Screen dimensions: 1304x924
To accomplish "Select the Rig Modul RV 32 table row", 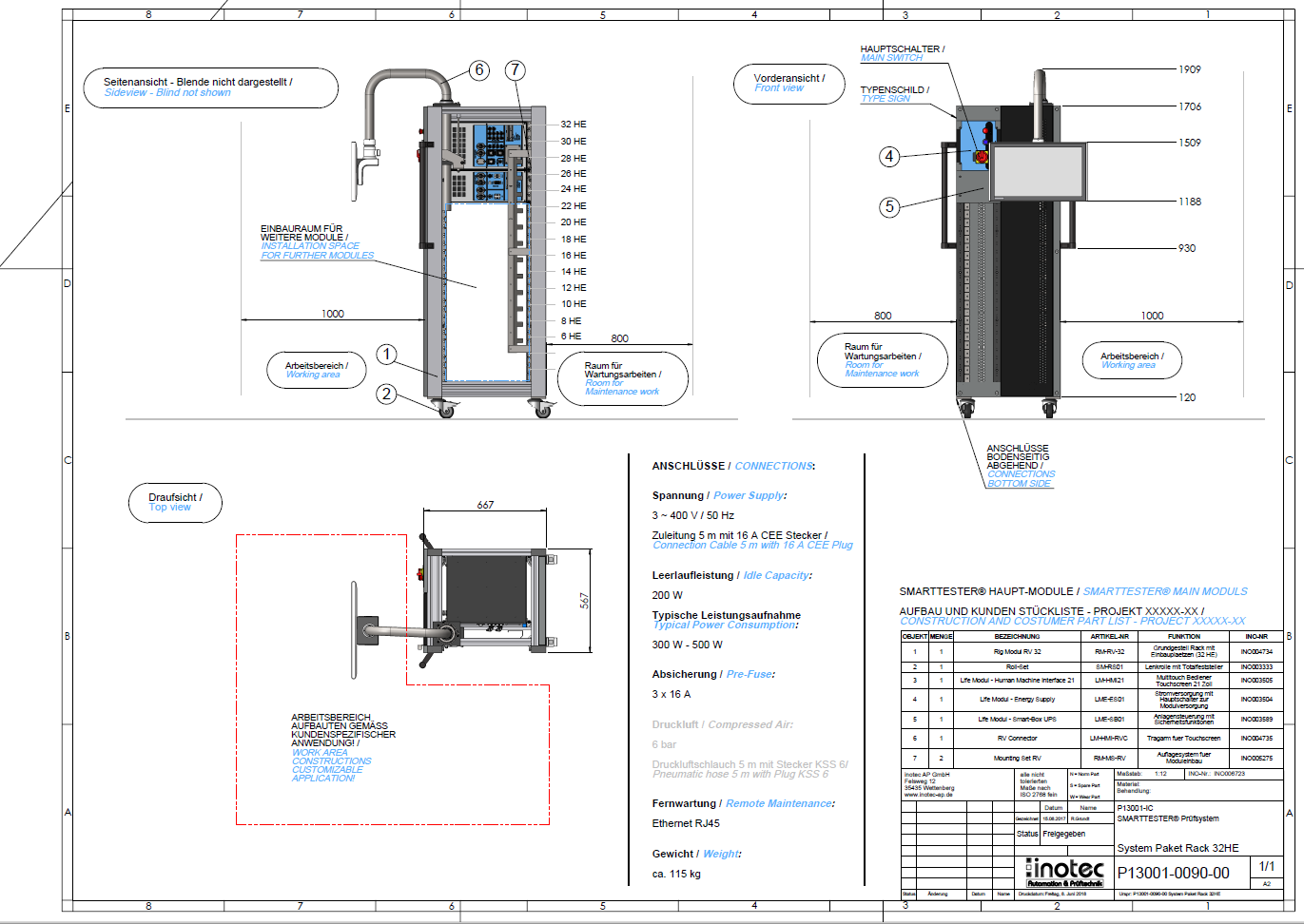I will tap(1017, 652).
